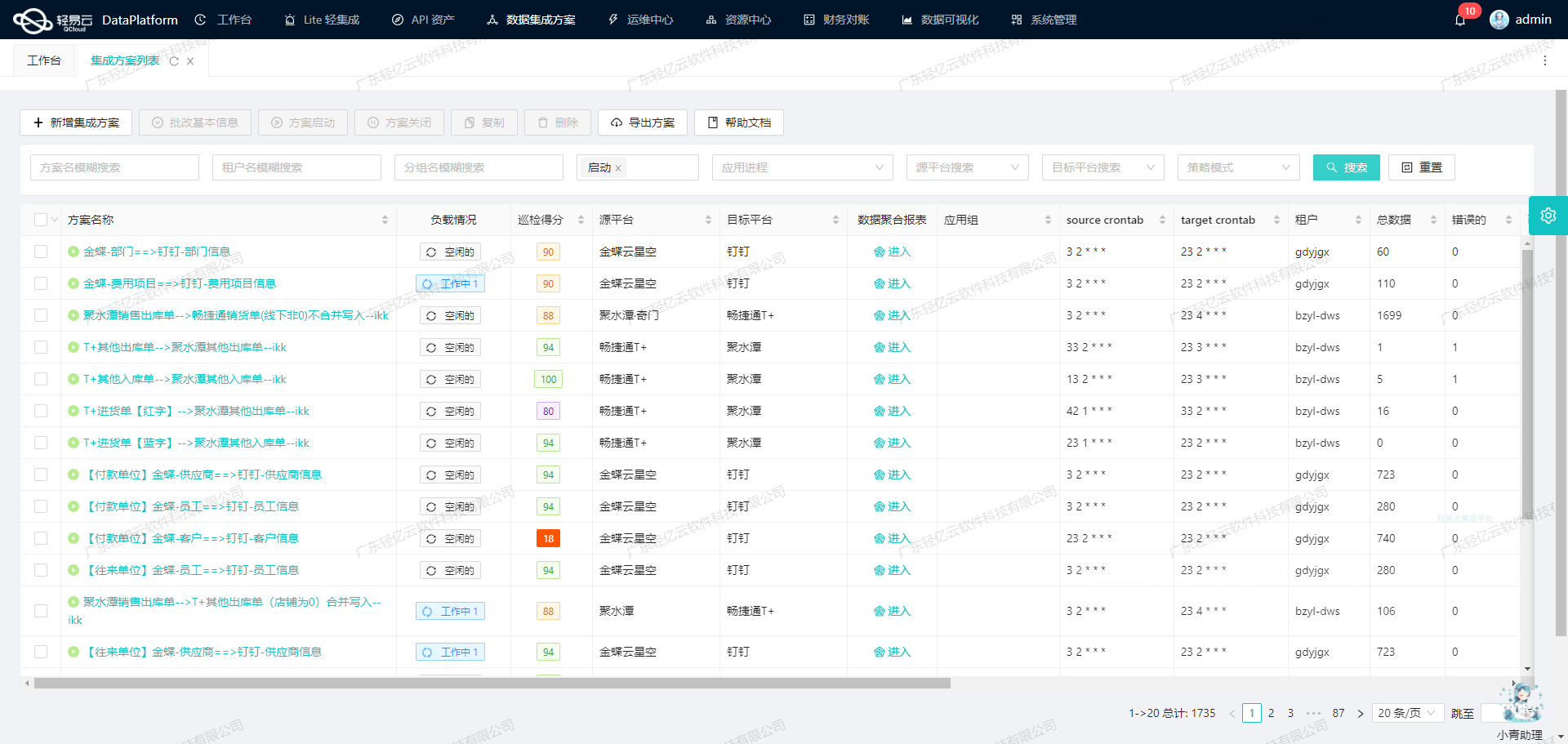Check the 金蝶-部门==>钉钉-部门信息 row checkbox
1568x744 pixels.
pyautogui.click(x=41, y=252)
